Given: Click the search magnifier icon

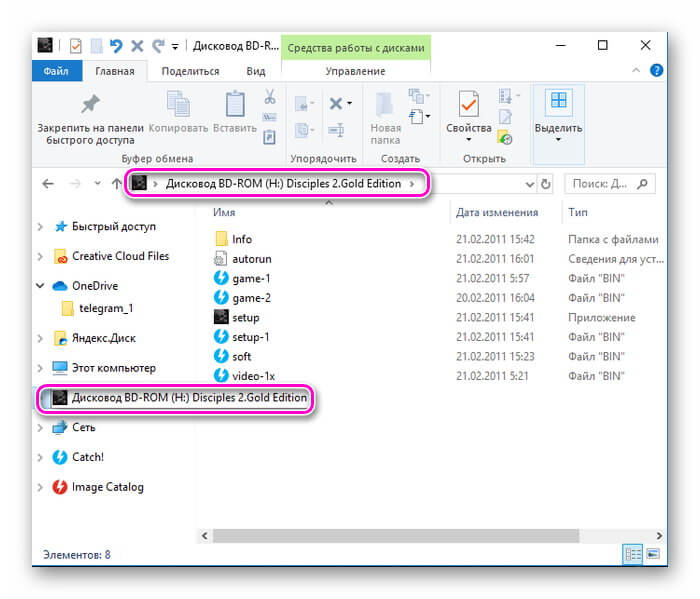Looking at the screenshot, I should tap(642, 183).
